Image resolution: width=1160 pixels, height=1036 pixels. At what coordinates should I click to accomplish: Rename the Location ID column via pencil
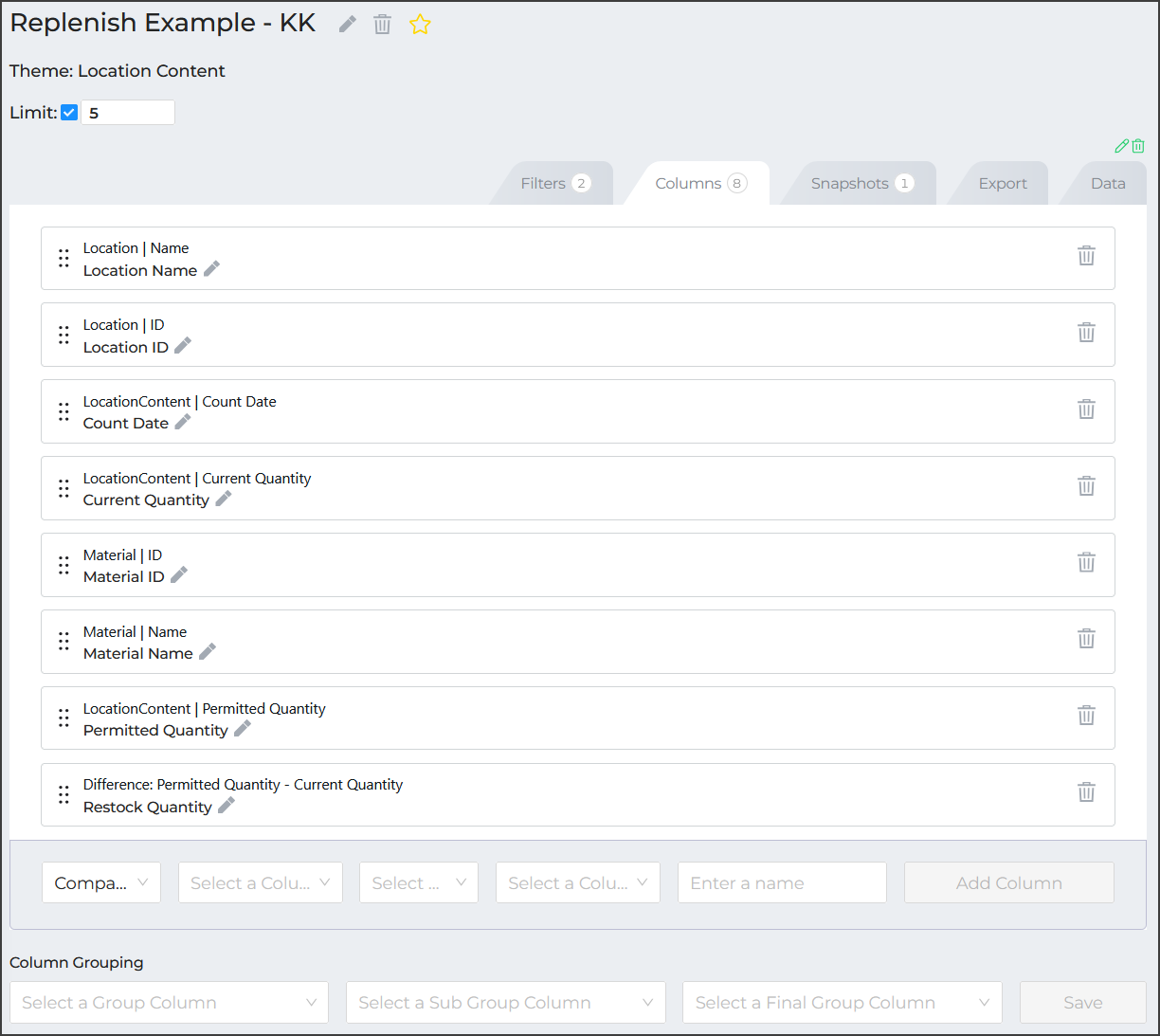click(183, 346)
